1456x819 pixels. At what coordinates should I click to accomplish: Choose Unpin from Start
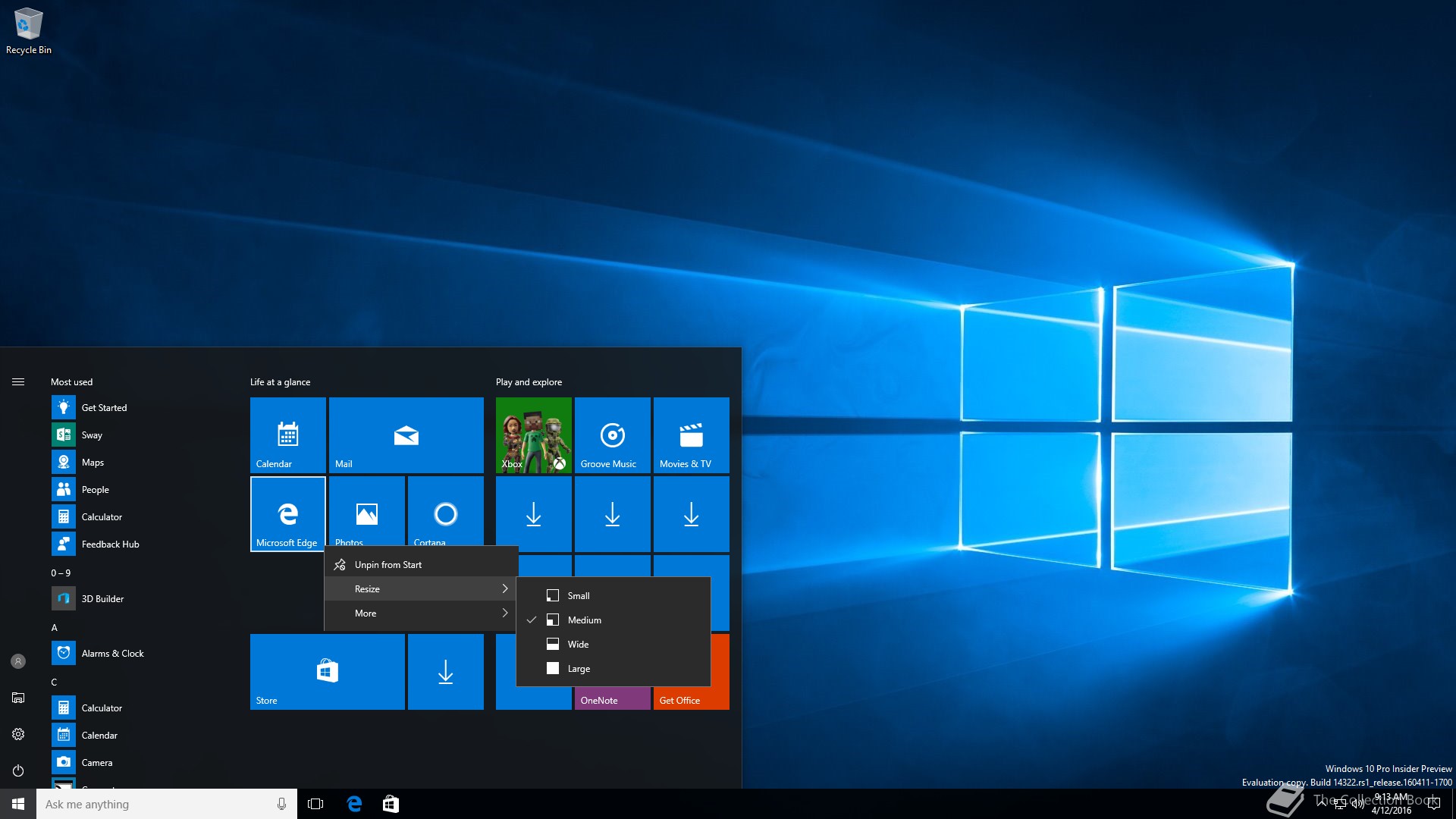point(422,565)
